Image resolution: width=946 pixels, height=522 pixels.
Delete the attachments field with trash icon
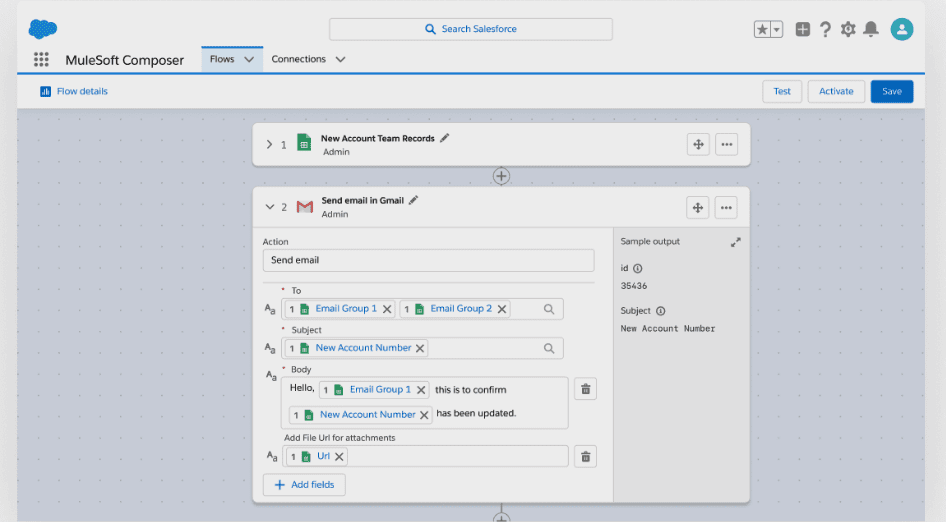point(585,457)
